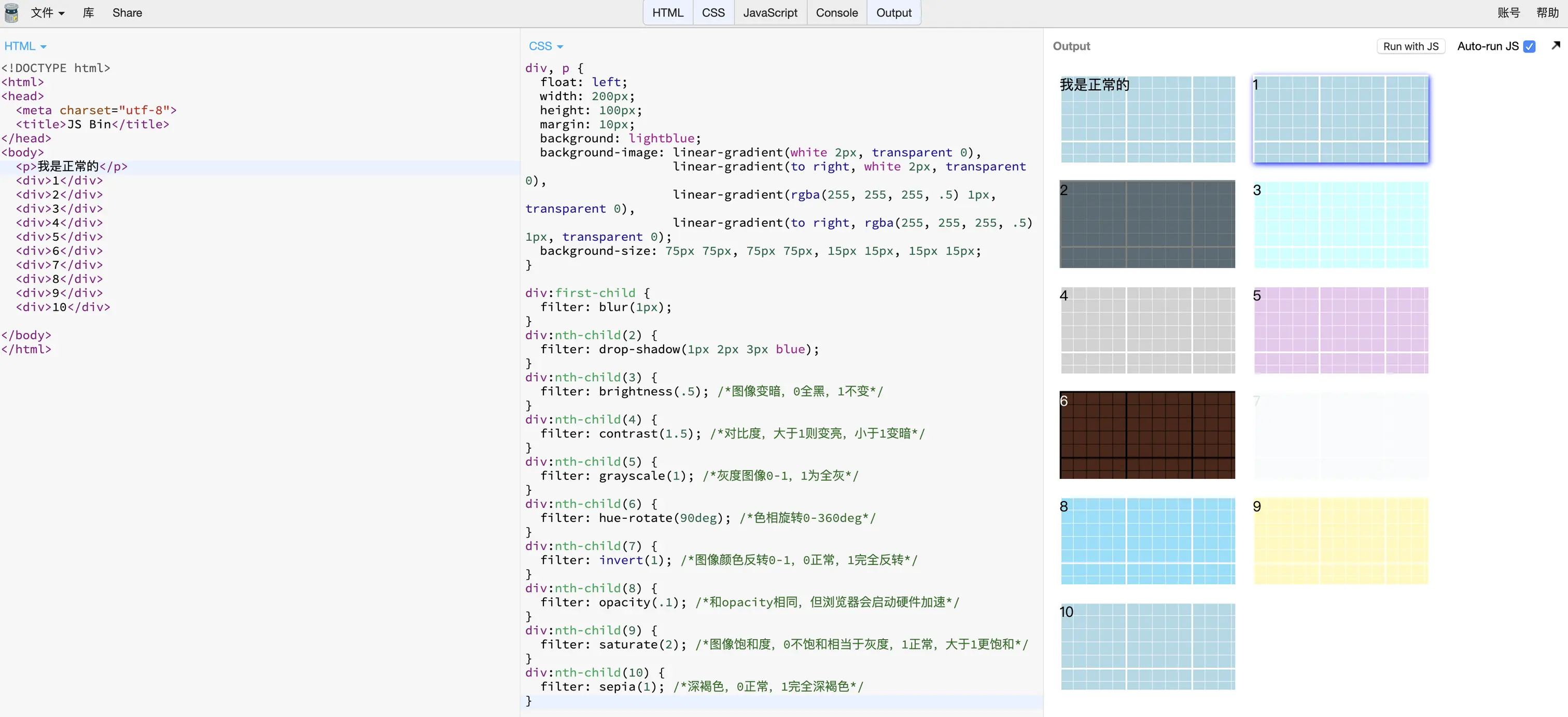Toggle the Output panel tab
Screen dimensions: 1568x717
coord(893,13)
